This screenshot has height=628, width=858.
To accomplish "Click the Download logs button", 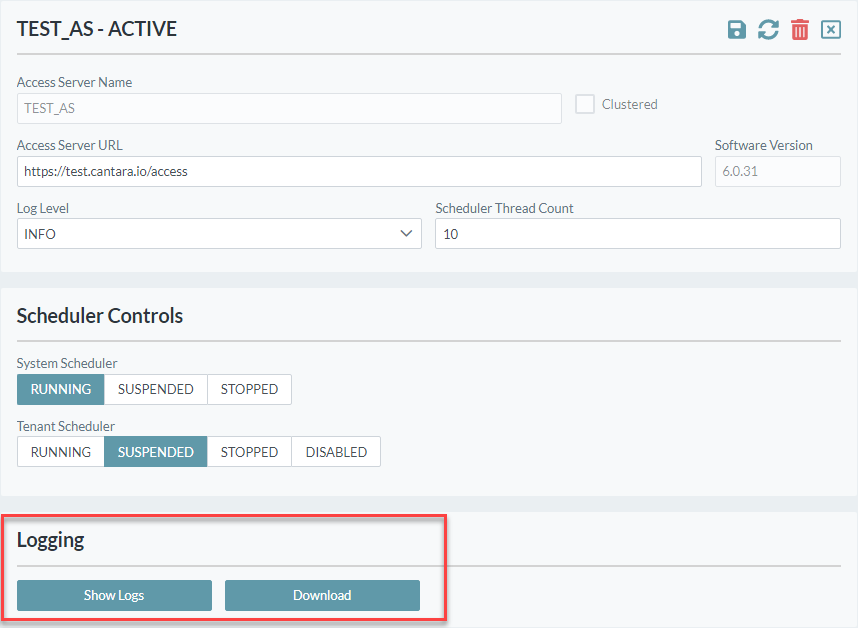I will coord(322,595).
